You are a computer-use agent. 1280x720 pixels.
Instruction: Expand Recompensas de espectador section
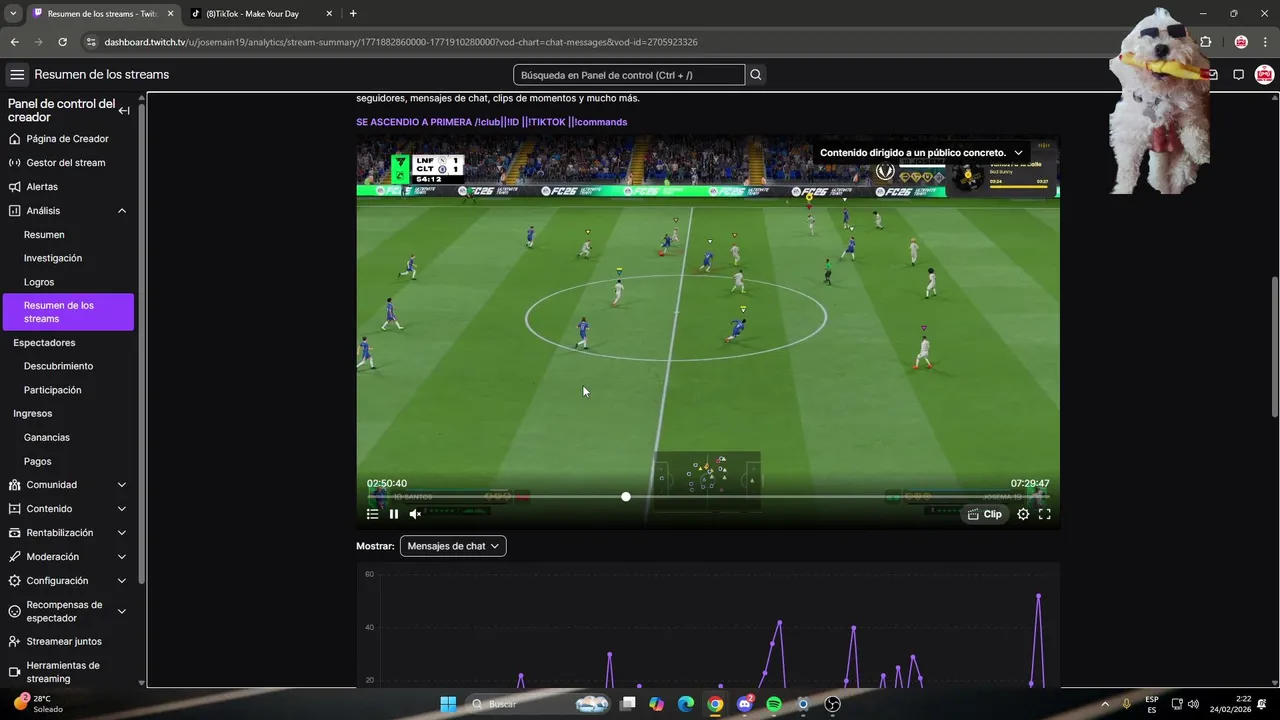[122, 611]
